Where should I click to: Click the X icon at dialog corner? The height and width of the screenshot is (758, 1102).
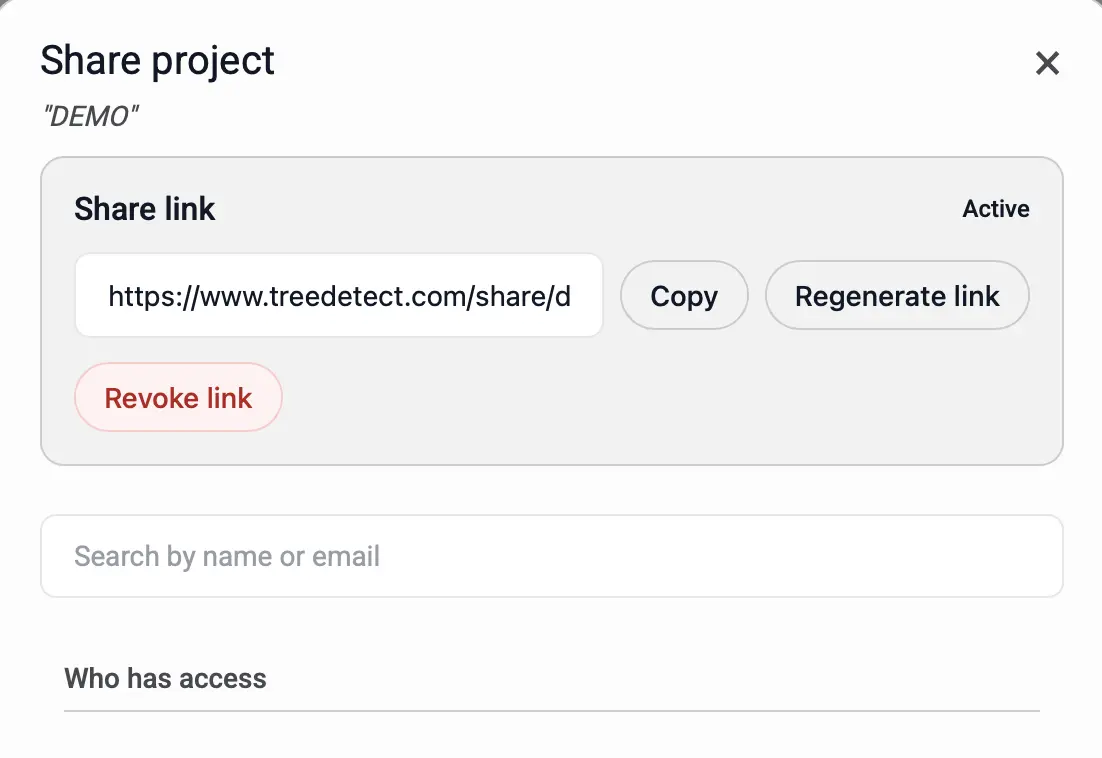tap(1047, 64)
